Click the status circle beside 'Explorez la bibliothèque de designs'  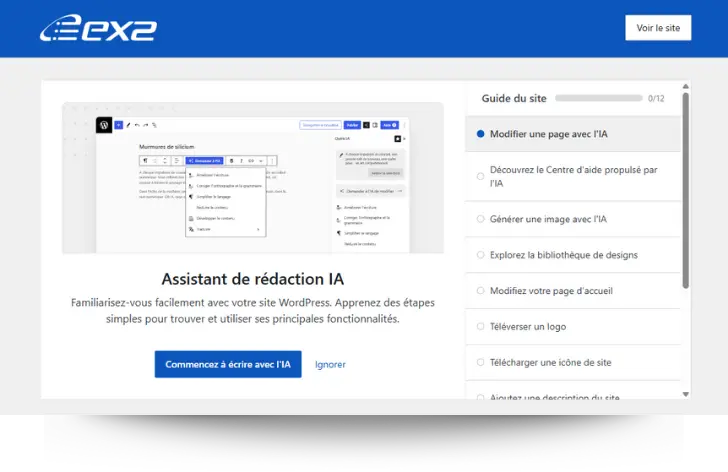click(x=481, y=255)
